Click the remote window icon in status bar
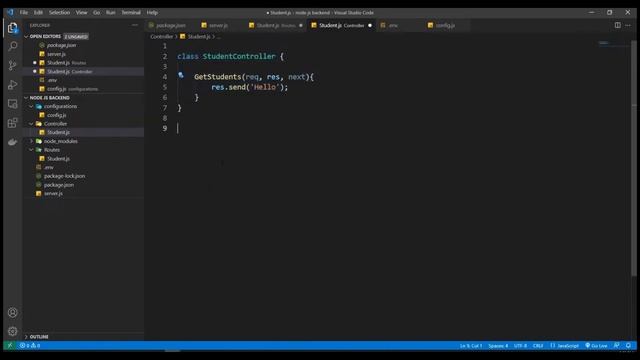 (x=10, y=346)
